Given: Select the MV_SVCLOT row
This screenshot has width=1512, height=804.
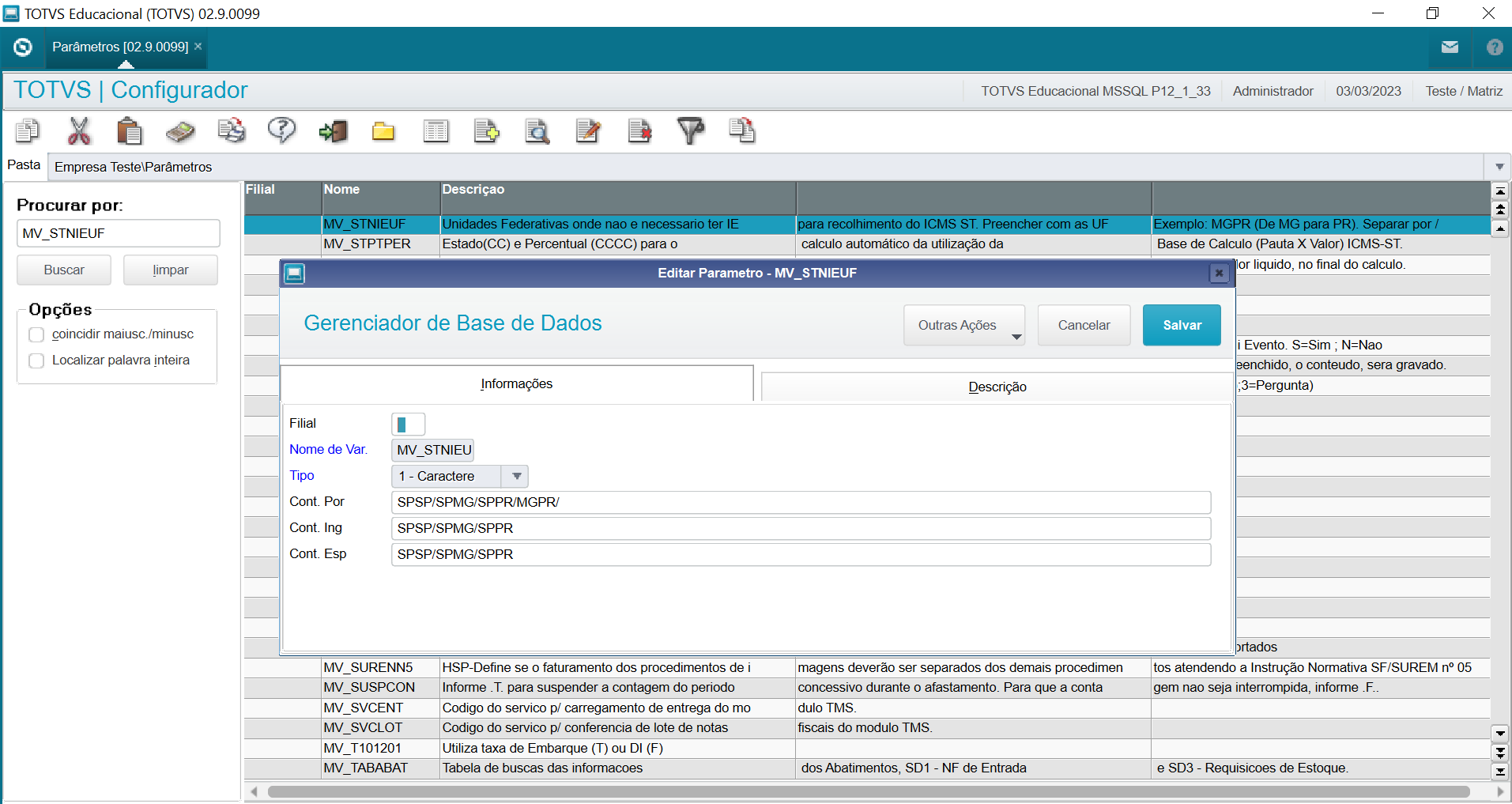Looking at the screenshot, I should click(x=866, y=728).
